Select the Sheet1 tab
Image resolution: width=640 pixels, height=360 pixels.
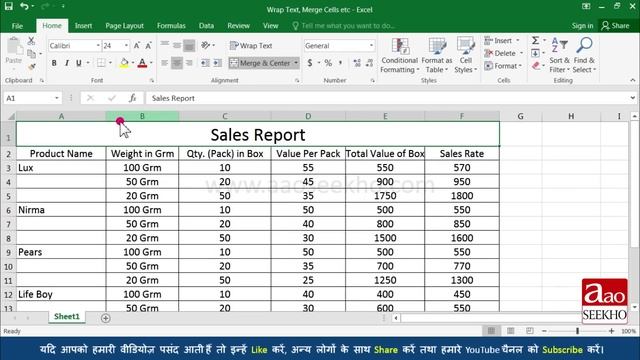(x=67, y=317)
